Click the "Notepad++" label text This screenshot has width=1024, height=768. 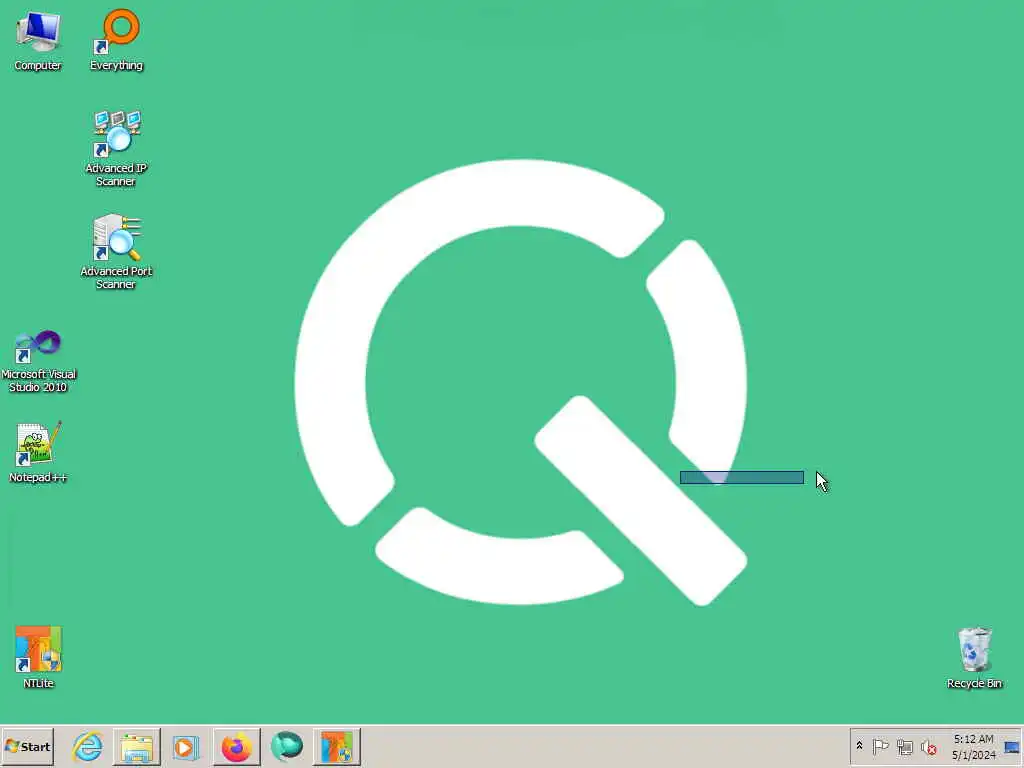(39, 477)
